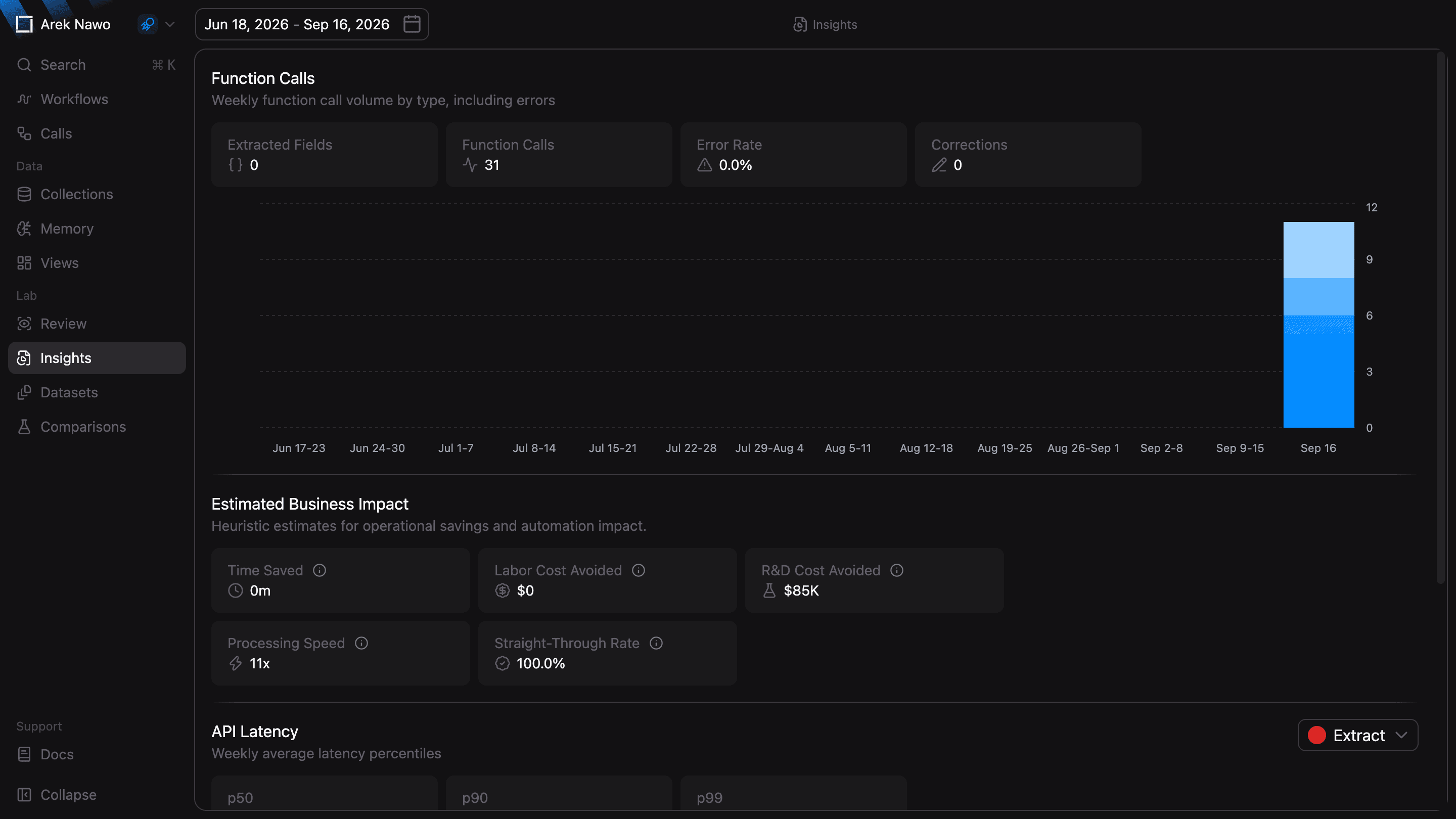Click the Review scan icon
Image resolution: width=1456 pixels, height=819 pixels.
(24, 324)
